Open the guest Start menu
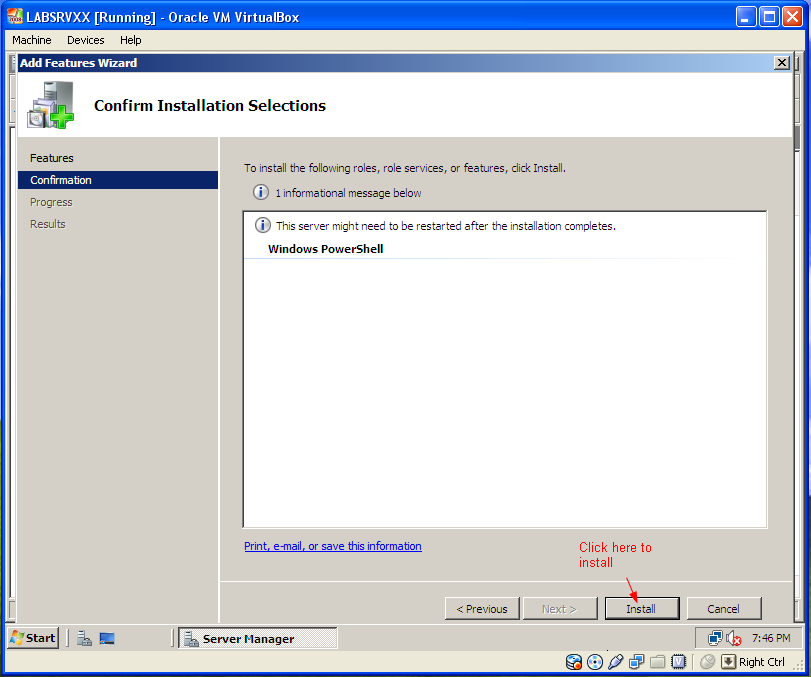This screenshot has width=811, height=677. pyautogui.click(x=33, y=638)
